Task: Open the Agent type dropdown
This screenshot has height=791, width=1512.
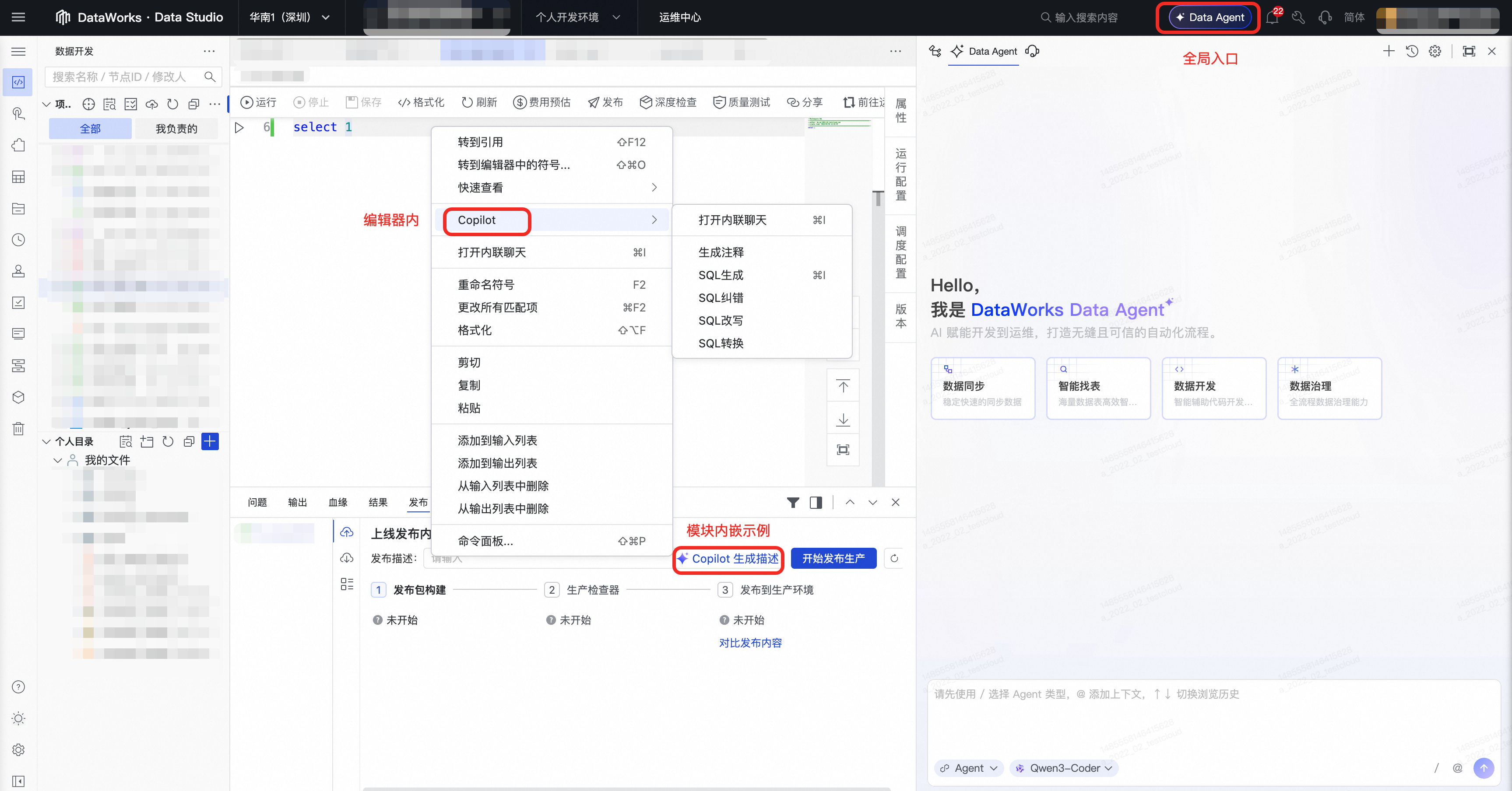Action: pos(968,767)
